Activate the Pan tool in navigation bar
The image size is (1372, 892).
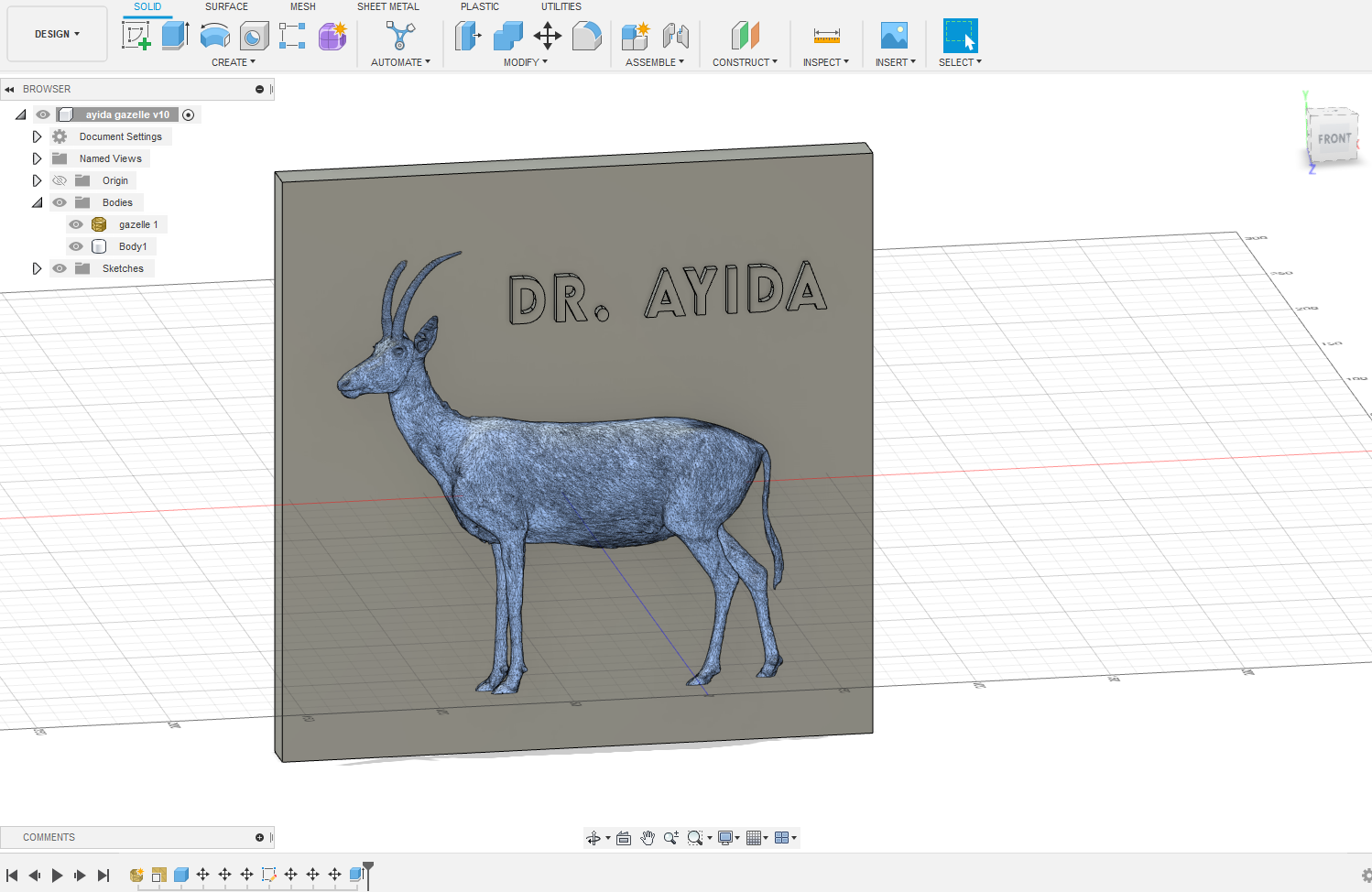(x=648, y=837)
